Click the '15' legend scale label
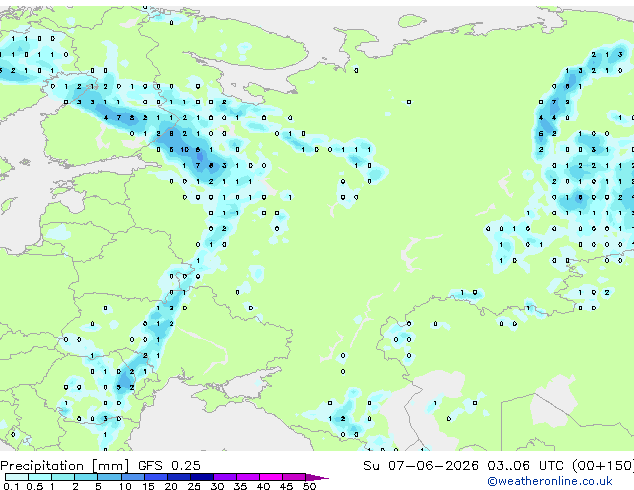This screenshot has height=490, width=634. tap(148, 486)
